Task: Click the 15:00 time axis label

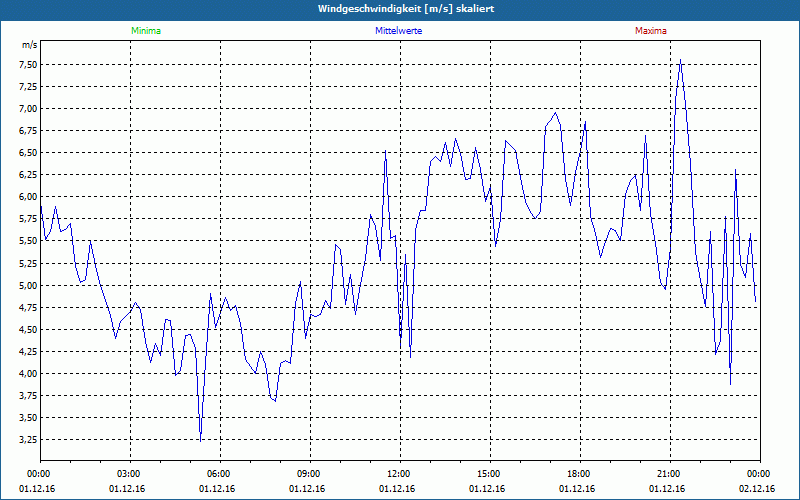Action: pos(490,474)
